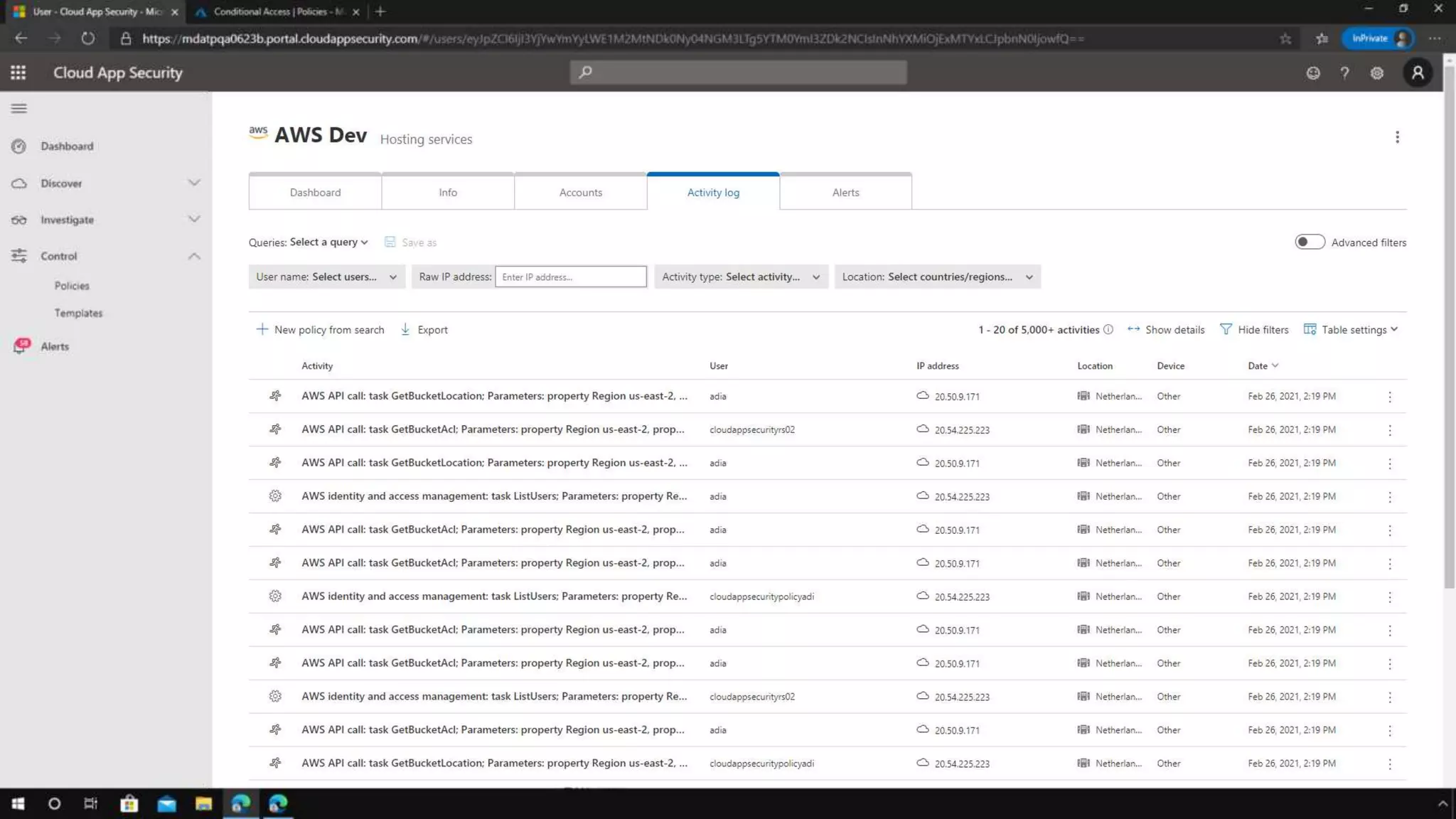Click the Raw IP address input field

[x=570, y=277]
